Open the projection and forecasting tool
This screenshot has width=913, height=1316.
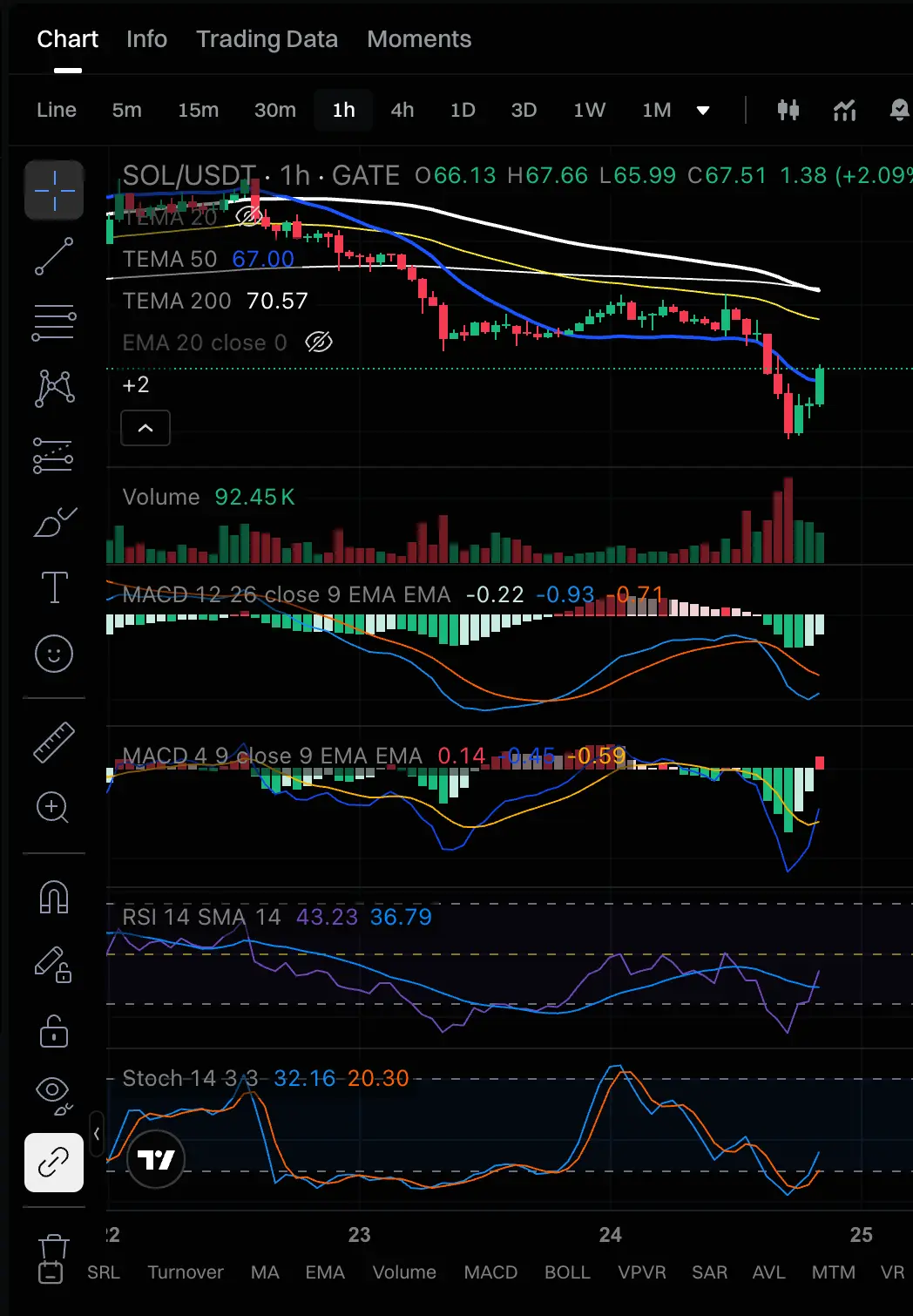[x=54, y=455]
